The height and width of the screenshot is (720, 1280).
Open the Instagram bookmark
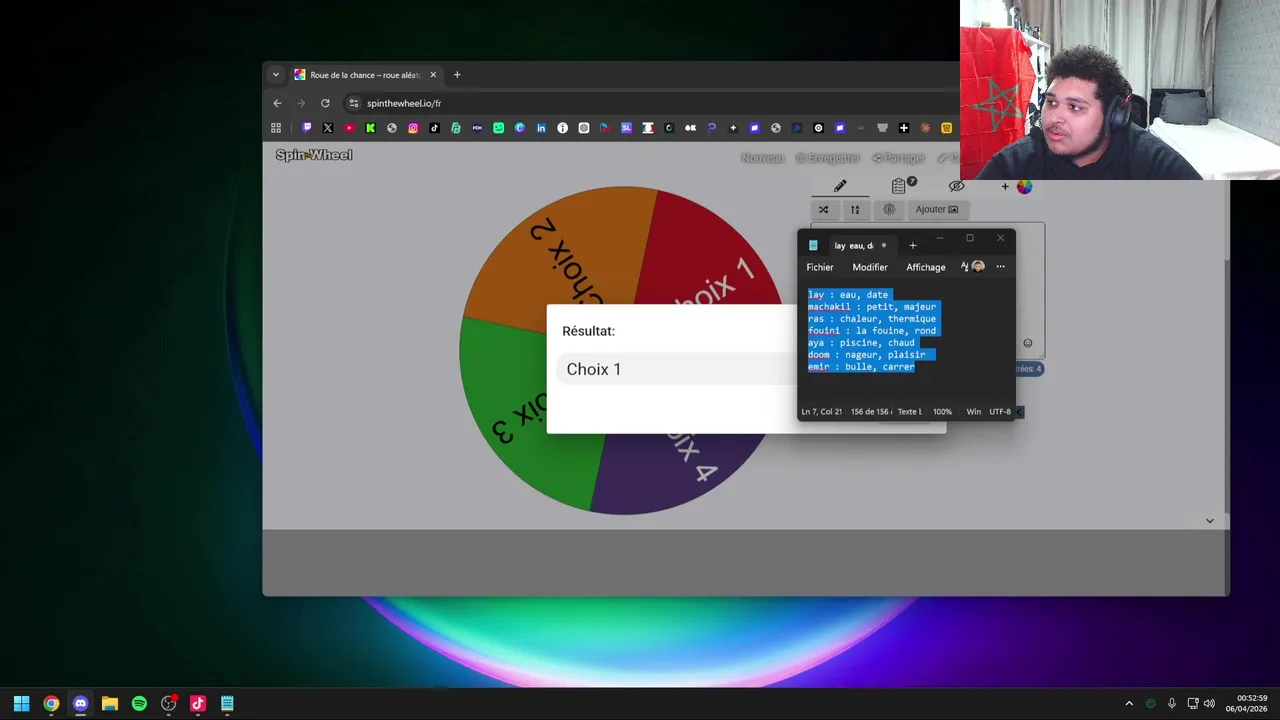coord(413,128)
